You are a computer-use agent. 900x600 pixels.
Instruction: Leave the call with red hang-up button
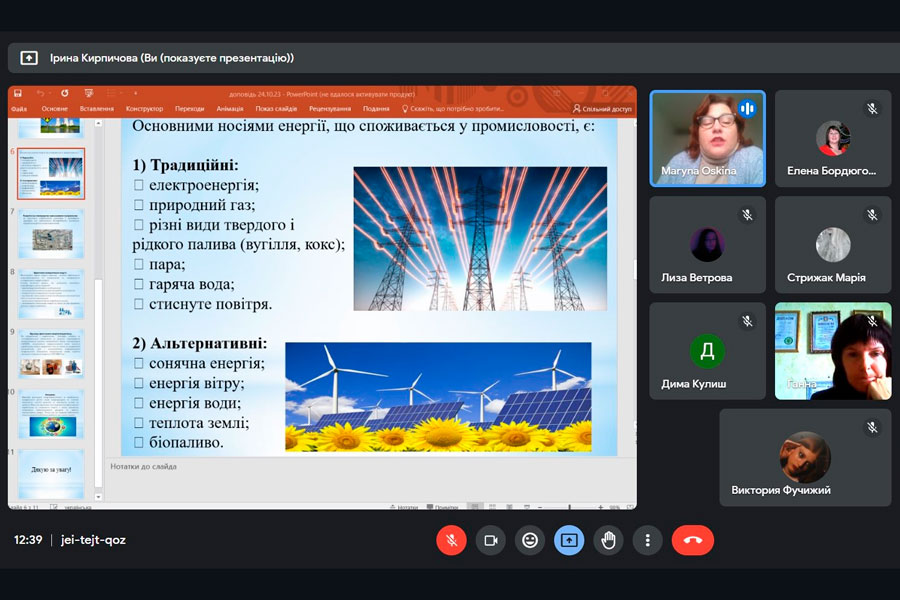point(692,540)
